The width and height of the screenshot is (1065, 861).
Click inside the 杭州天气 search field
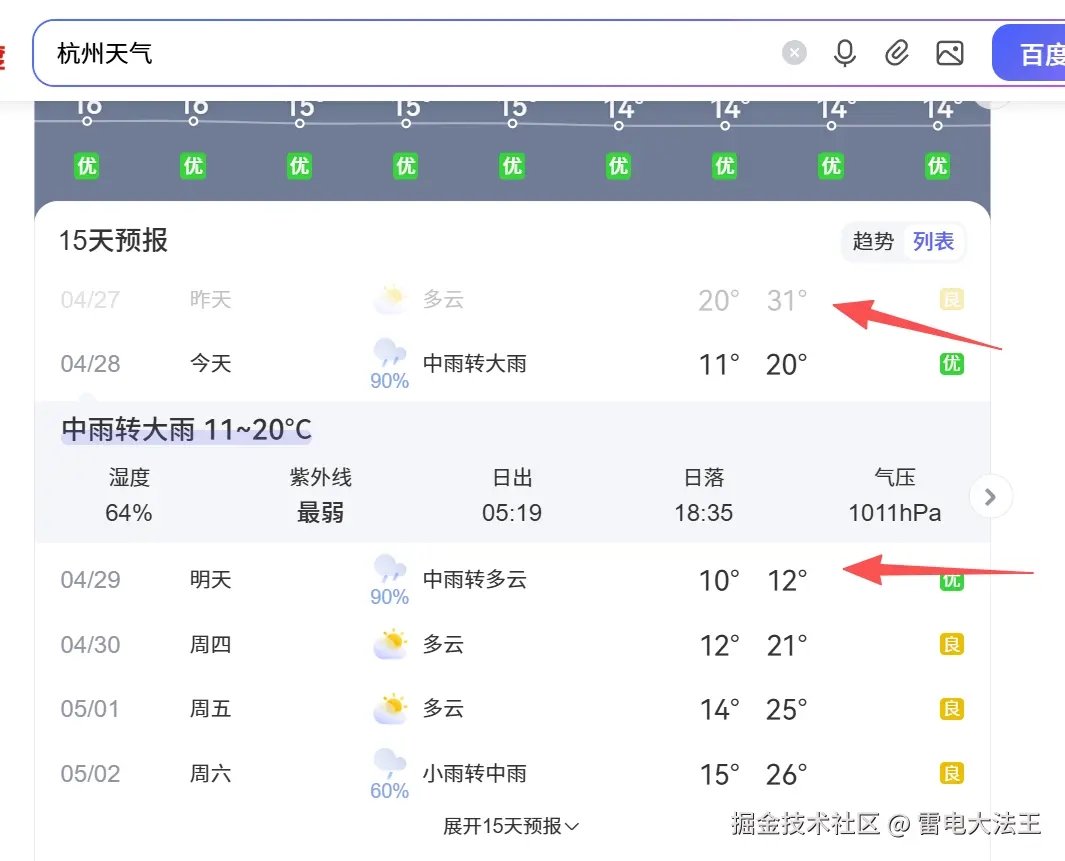click(400, 52)
